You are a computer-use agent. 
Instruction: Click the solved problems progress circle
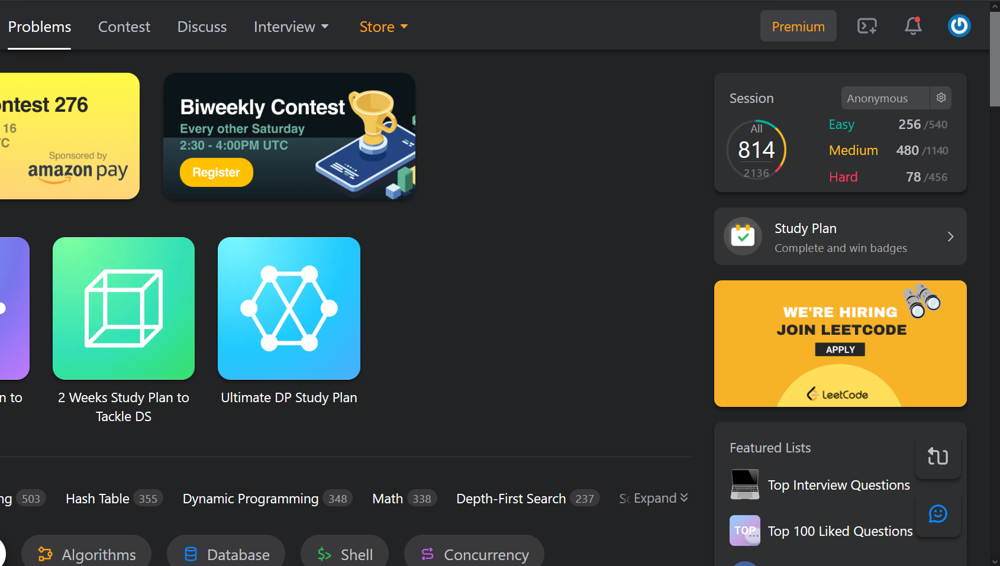pyautogui.click(x=756, y=151)
